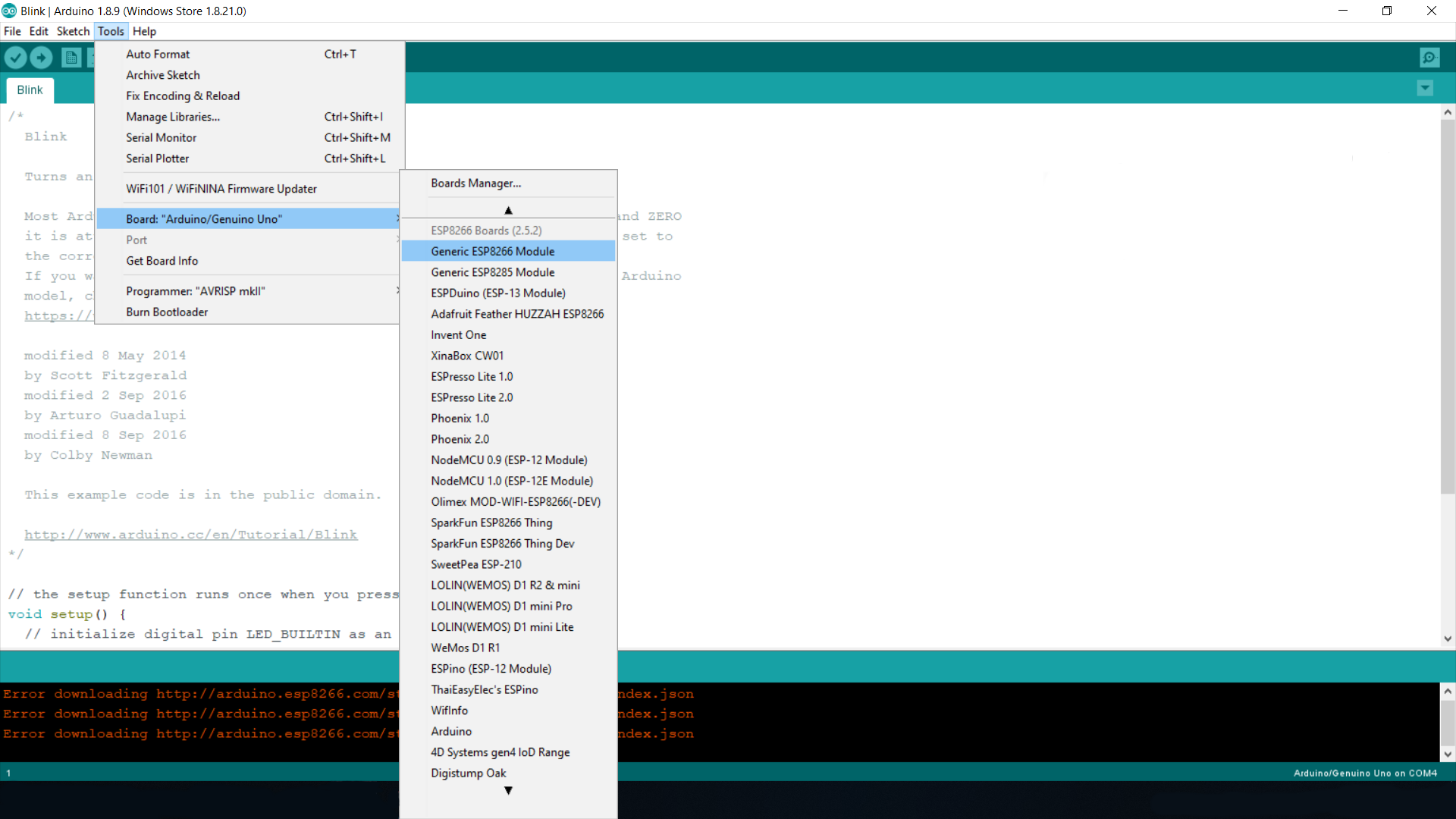Open the Help menu

click(x=144, y=31)
